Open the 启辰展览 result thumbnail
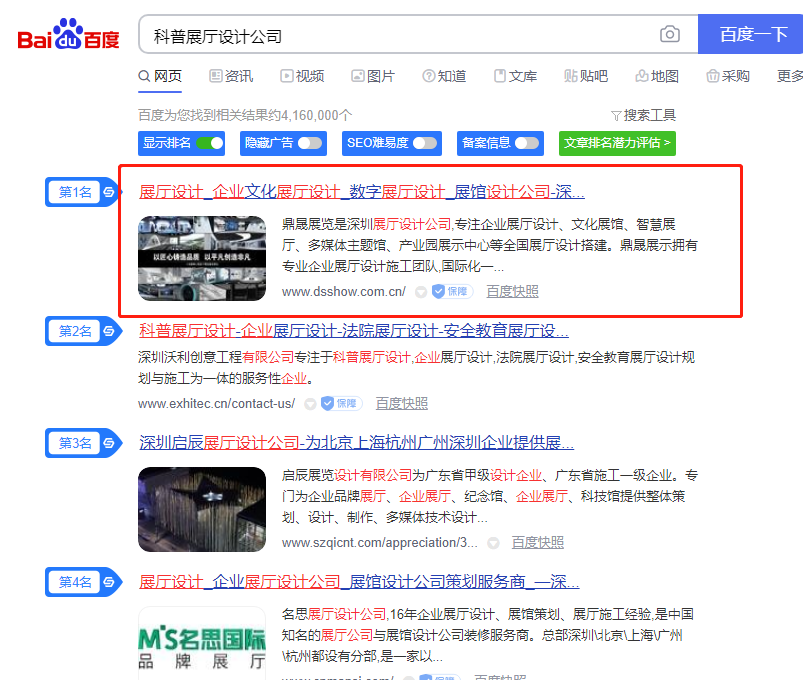Viewport: 803px width, 680px height. (x=202, y=509)
